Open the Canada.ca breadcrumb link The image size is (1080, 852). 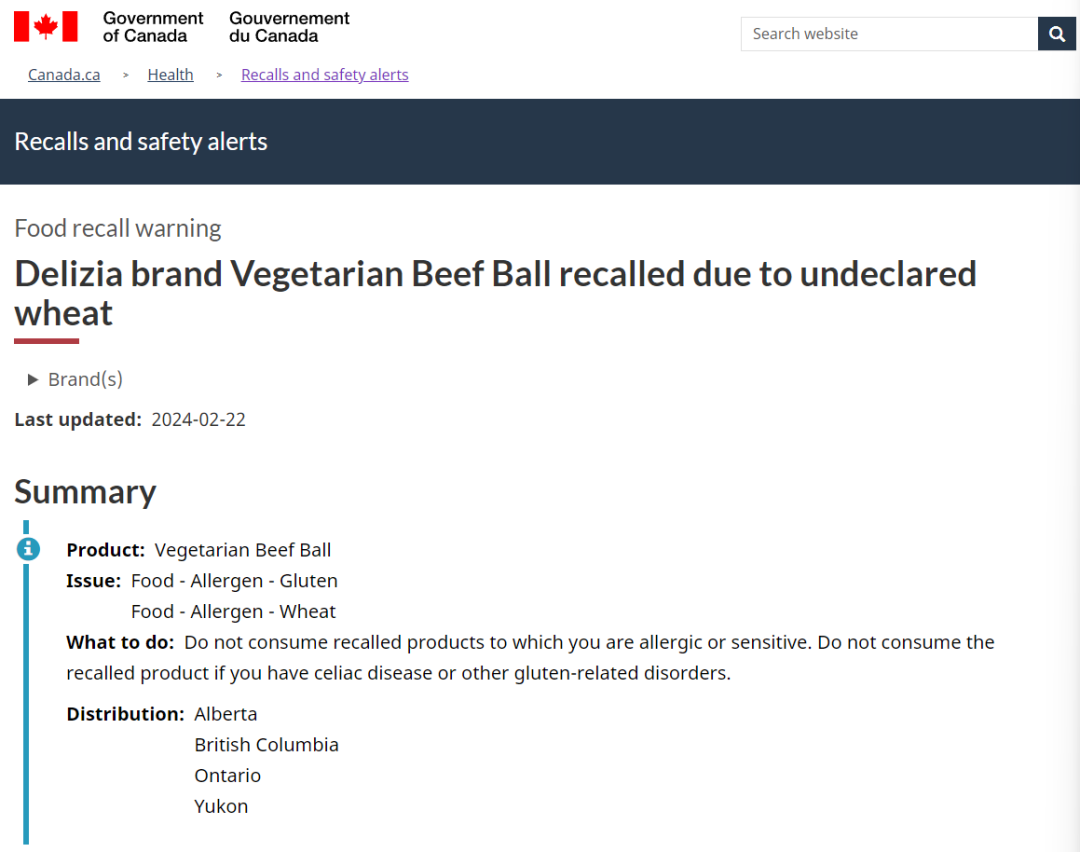click(x=64, y=74)
